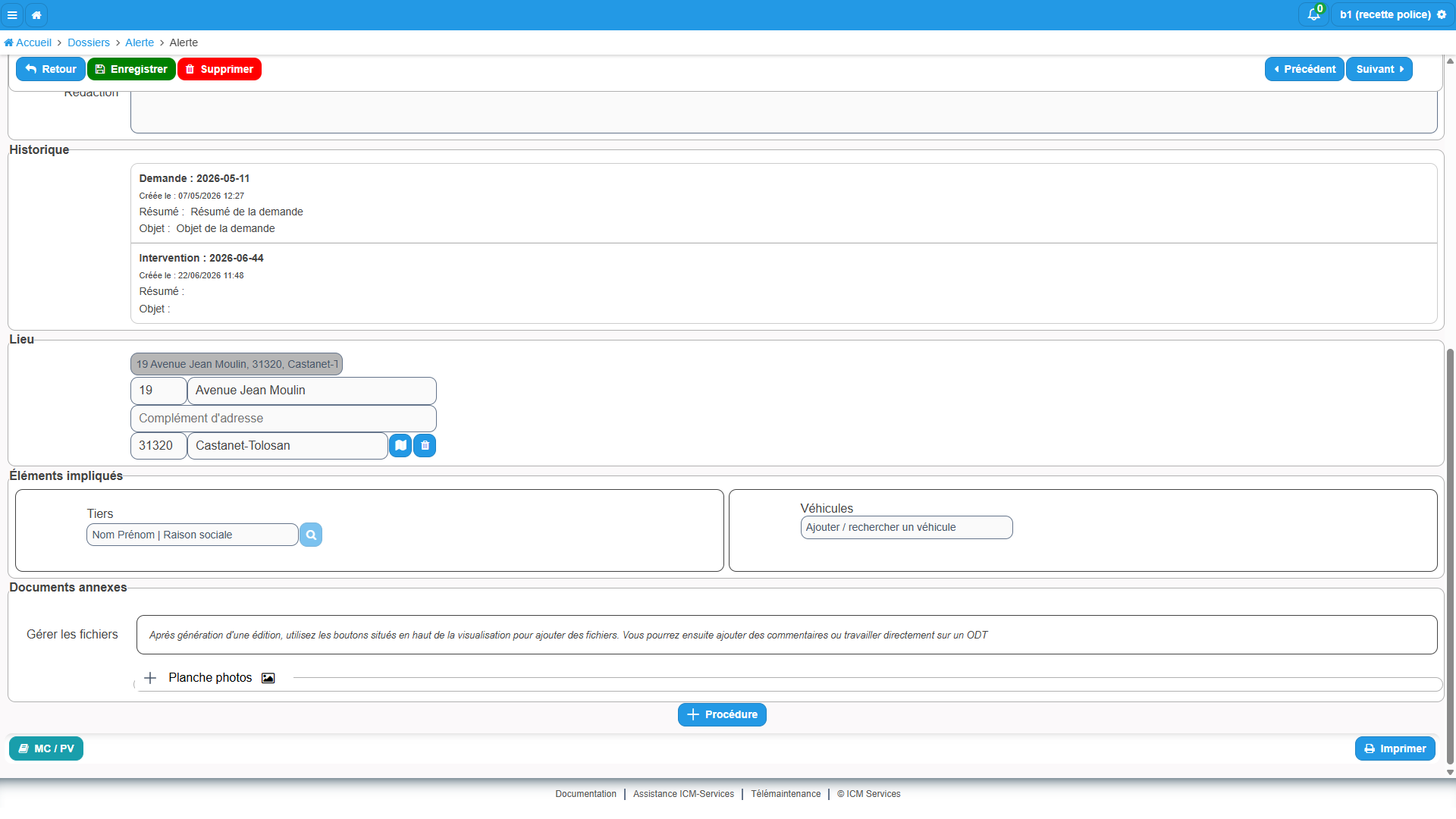
Task: Add a Procédure
Action: pos(722,714)
